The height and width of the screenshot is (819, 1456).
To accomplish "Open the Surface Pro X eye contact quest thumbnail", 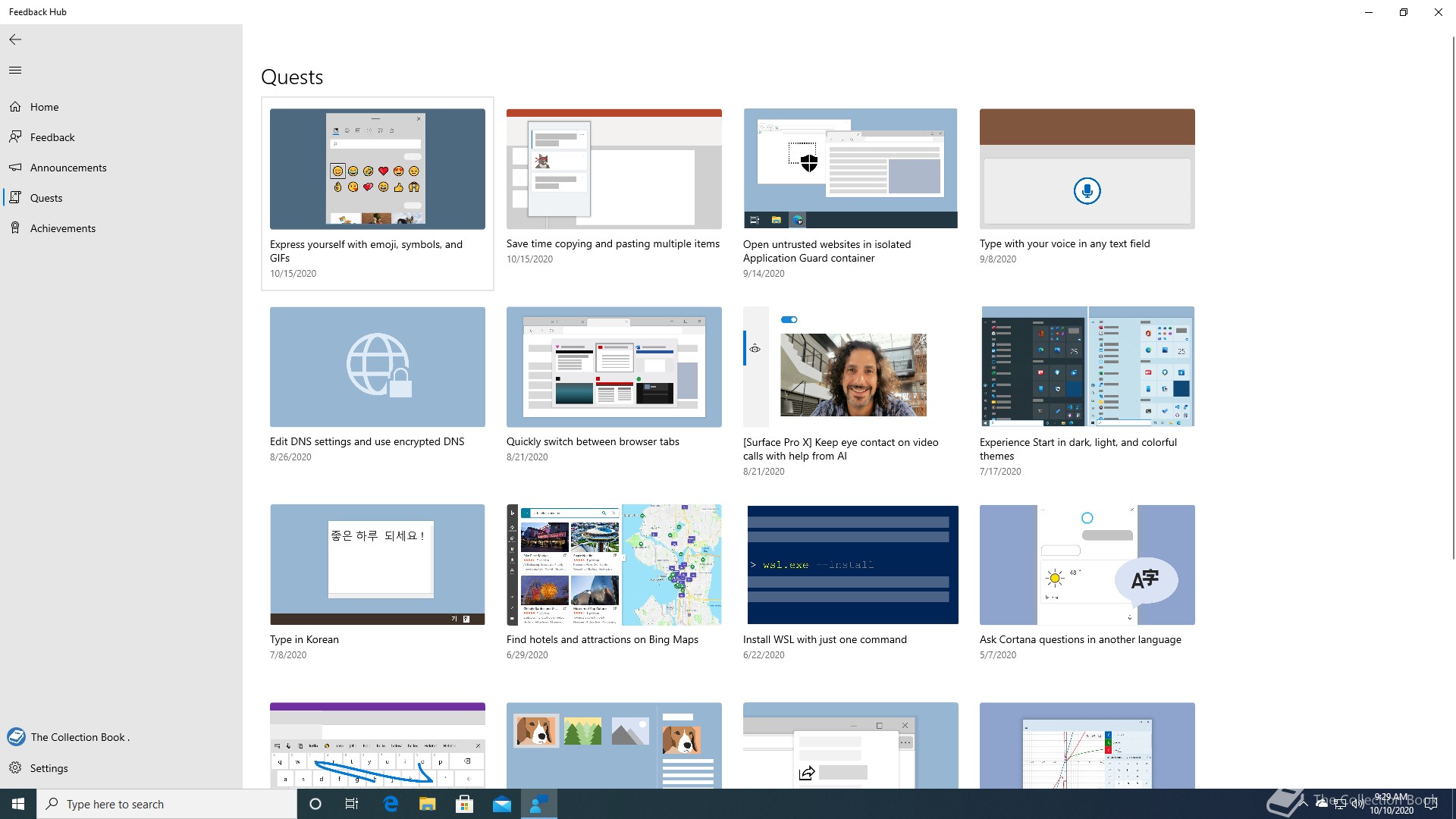I will pos(851,367).
